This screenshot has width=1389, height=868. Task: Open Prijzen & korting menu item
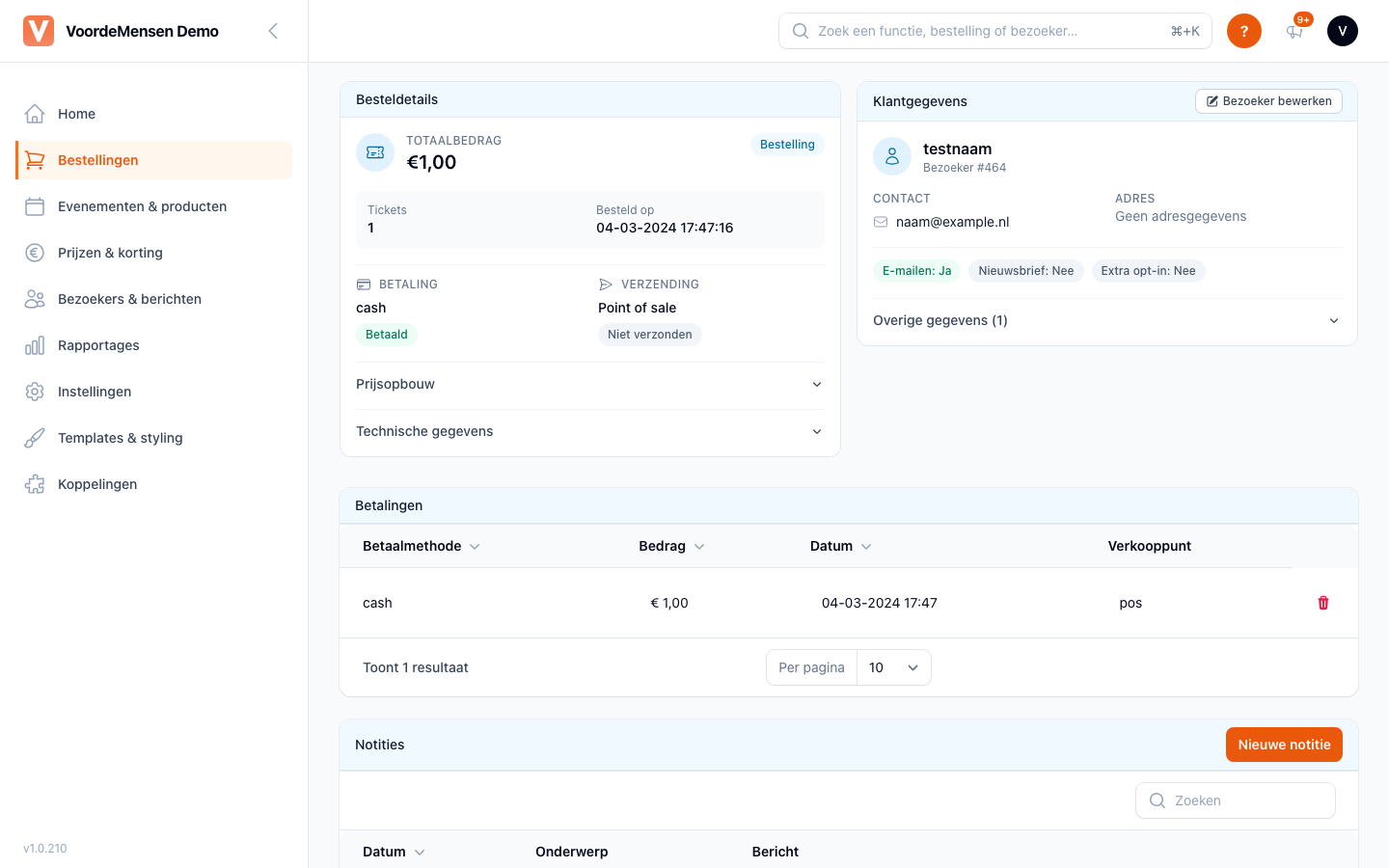tap(154, 253)
